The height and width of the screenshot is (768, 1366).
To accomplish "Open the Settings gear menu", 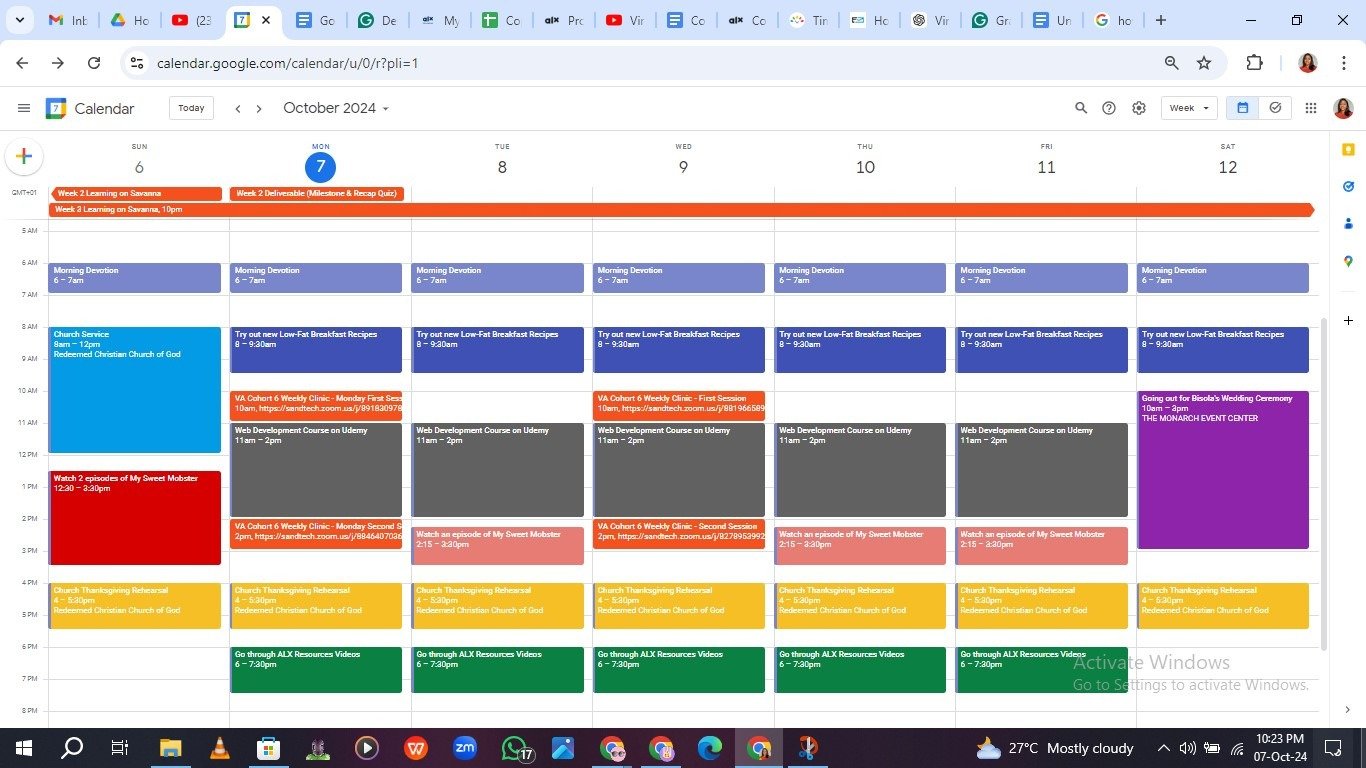I will [1139, 108].
